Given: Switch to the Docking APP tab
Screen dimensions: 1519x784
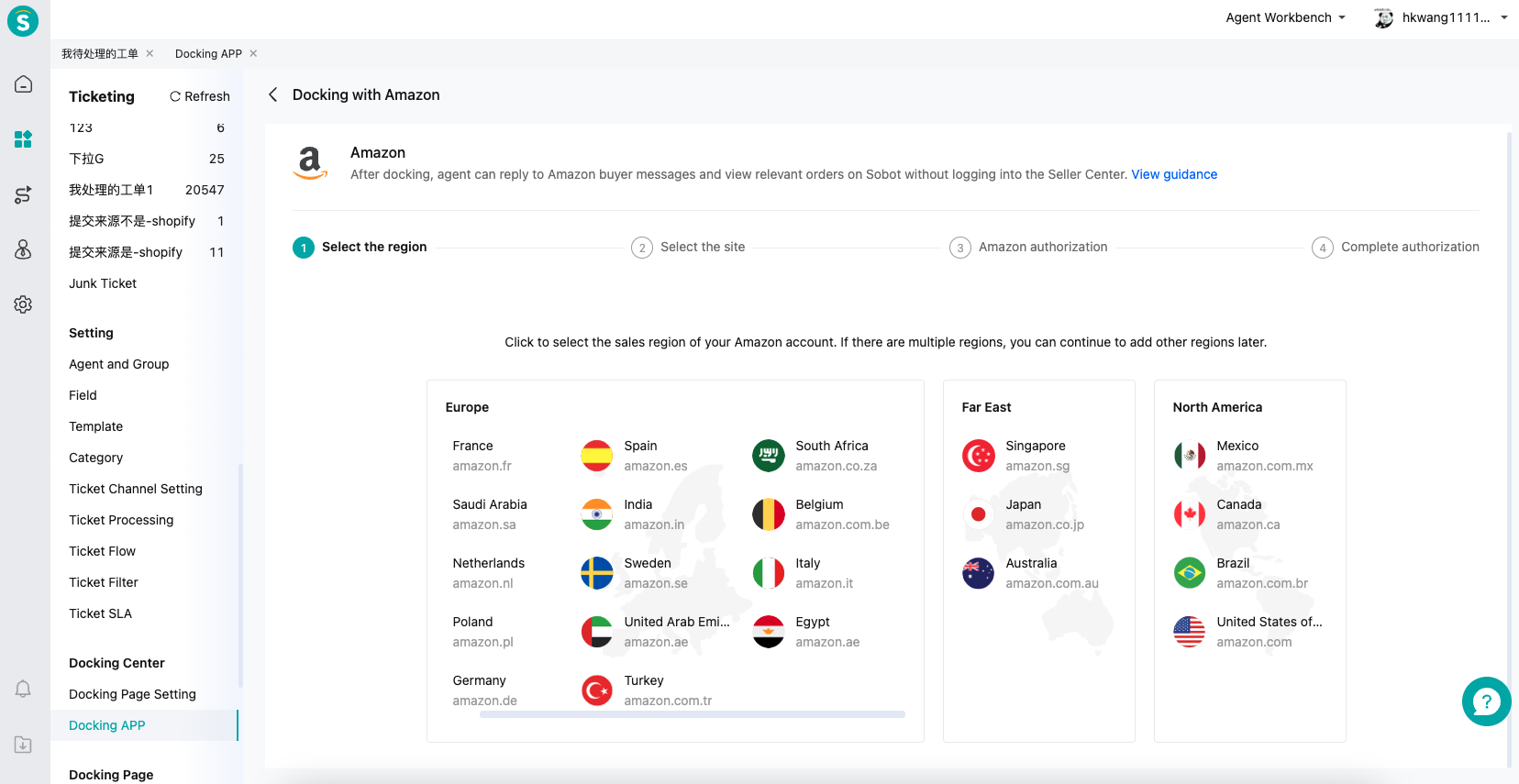Looking at the screenshot, I should tap(208, 54).
